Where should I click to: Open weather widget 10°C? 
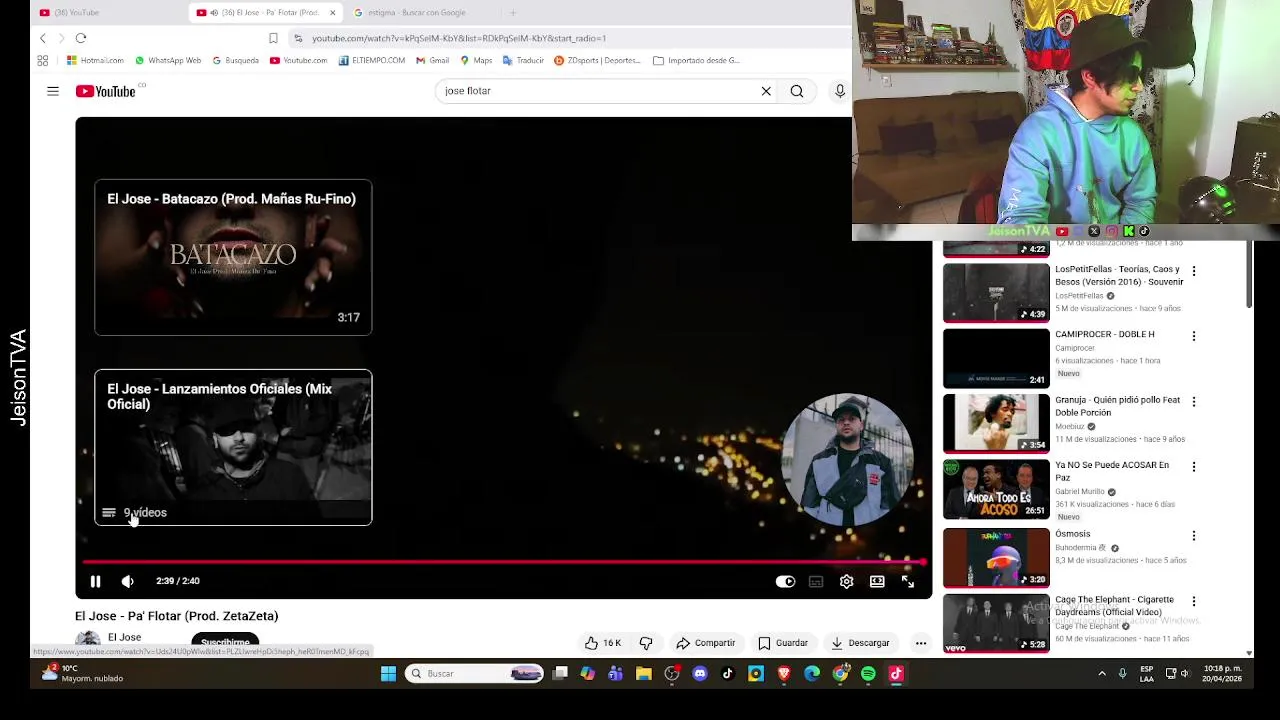[82, 673]
